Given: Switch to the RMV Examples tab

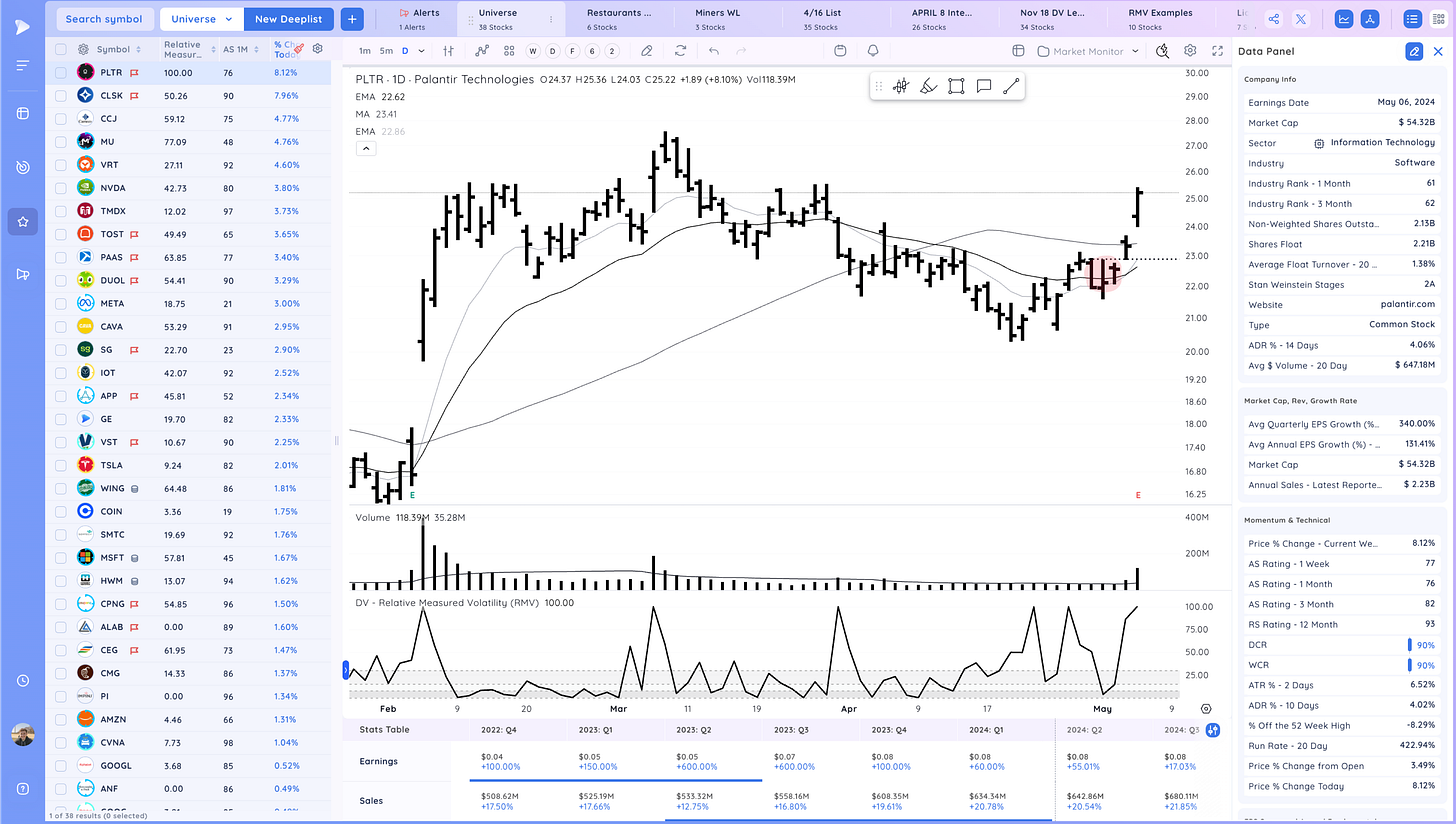Looking at the screenshot, I should point(1160,19).
